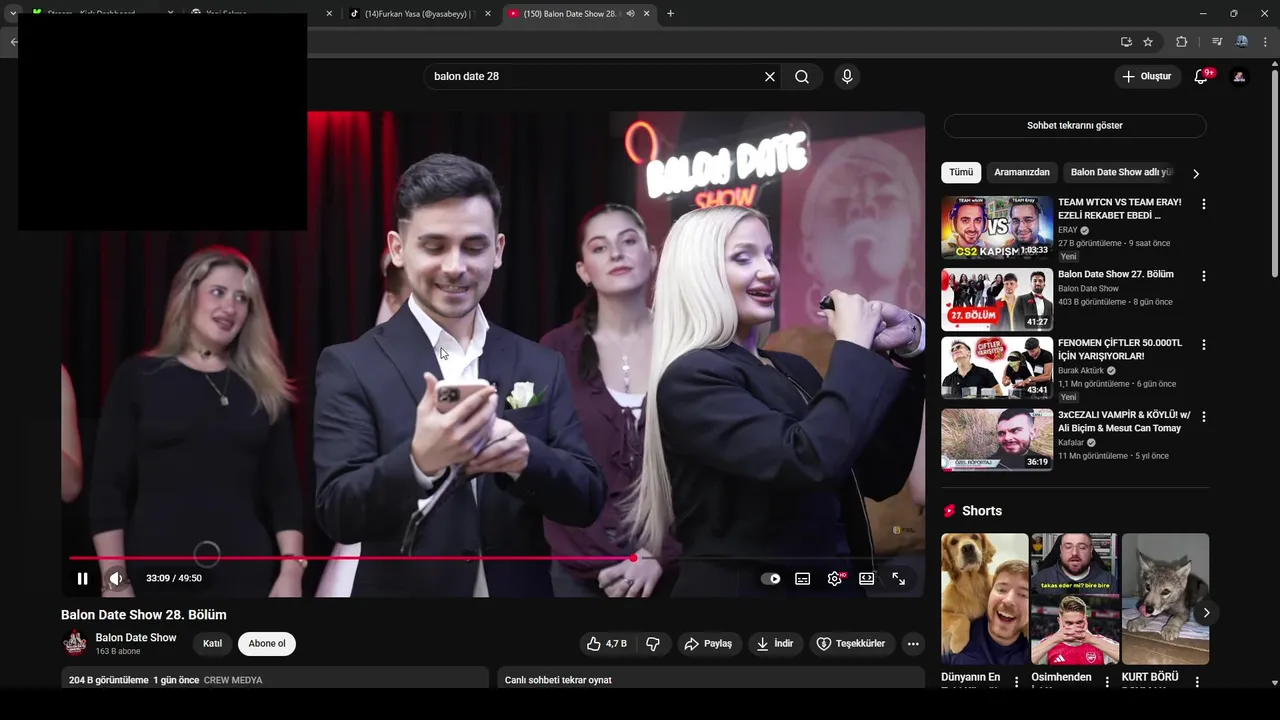Viewport: 1280px width, 720px height.
Task: Mute the Balon Date Show tab audio icon
Action: click(630, 14)
